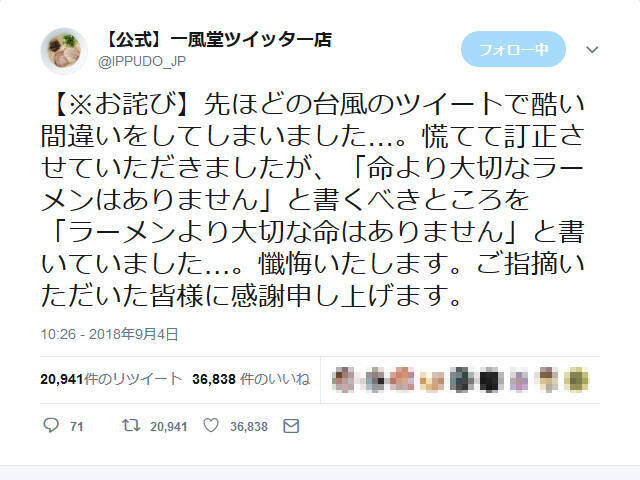Click the last olive liker avatar

pos(576,380)
